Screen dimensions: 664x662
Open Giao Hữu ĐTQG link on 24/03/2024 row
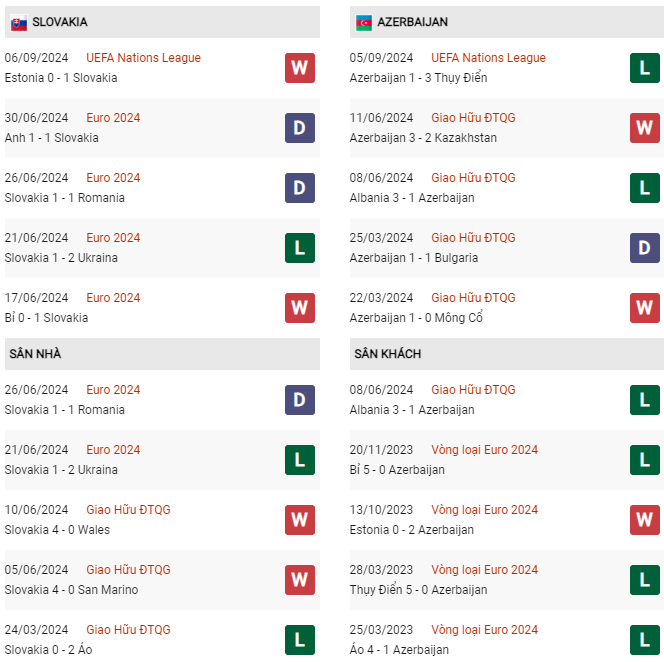(128, 630)
